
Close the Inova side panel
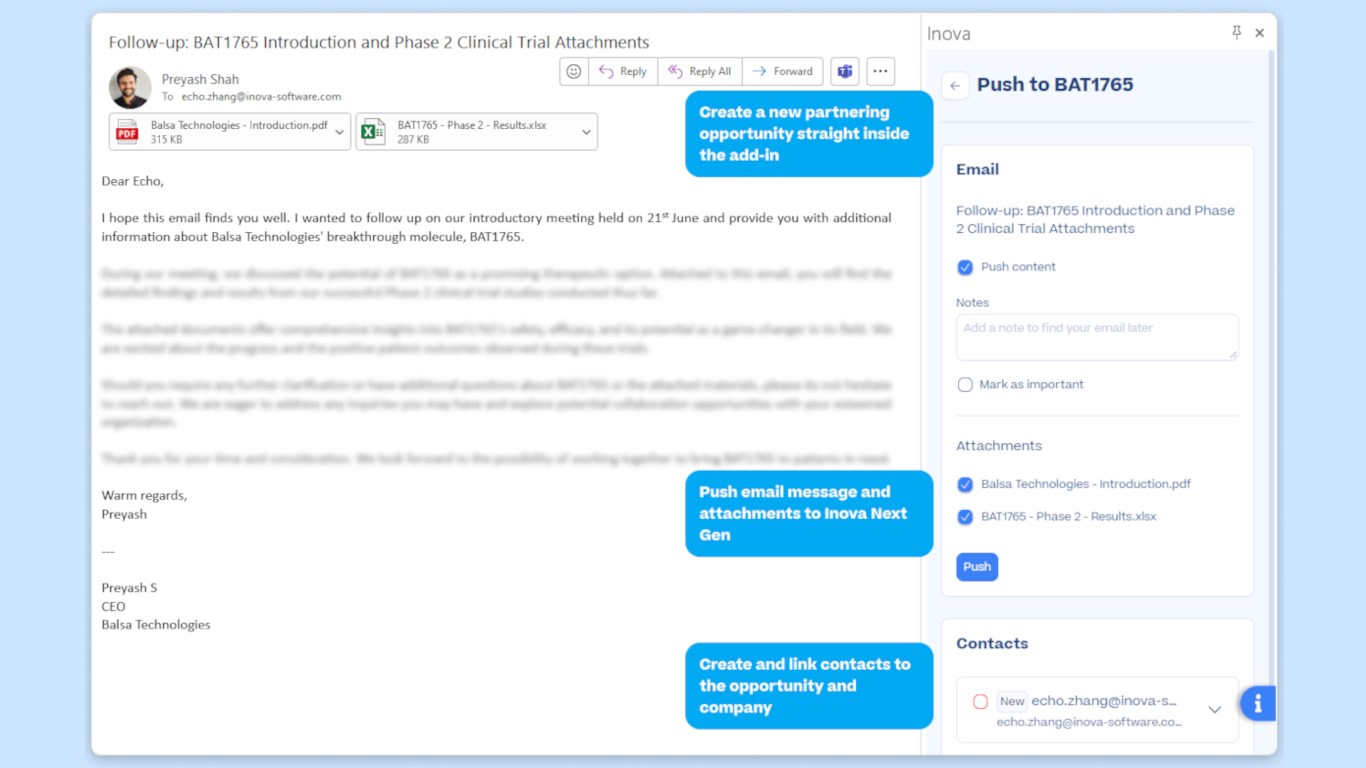[1260, 33]
